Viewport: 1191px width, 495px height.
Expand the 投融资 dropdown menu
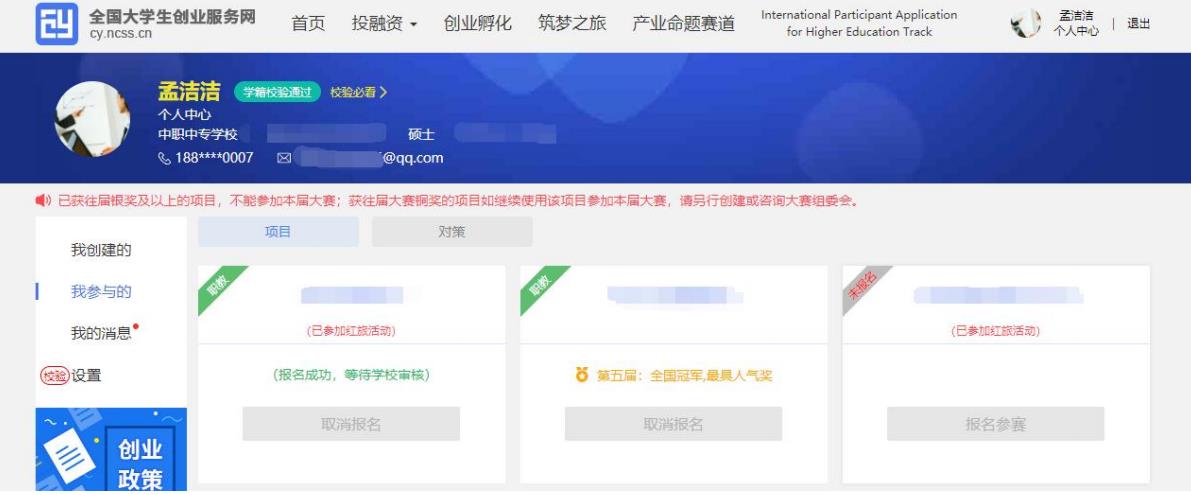(x=384, y=25)
